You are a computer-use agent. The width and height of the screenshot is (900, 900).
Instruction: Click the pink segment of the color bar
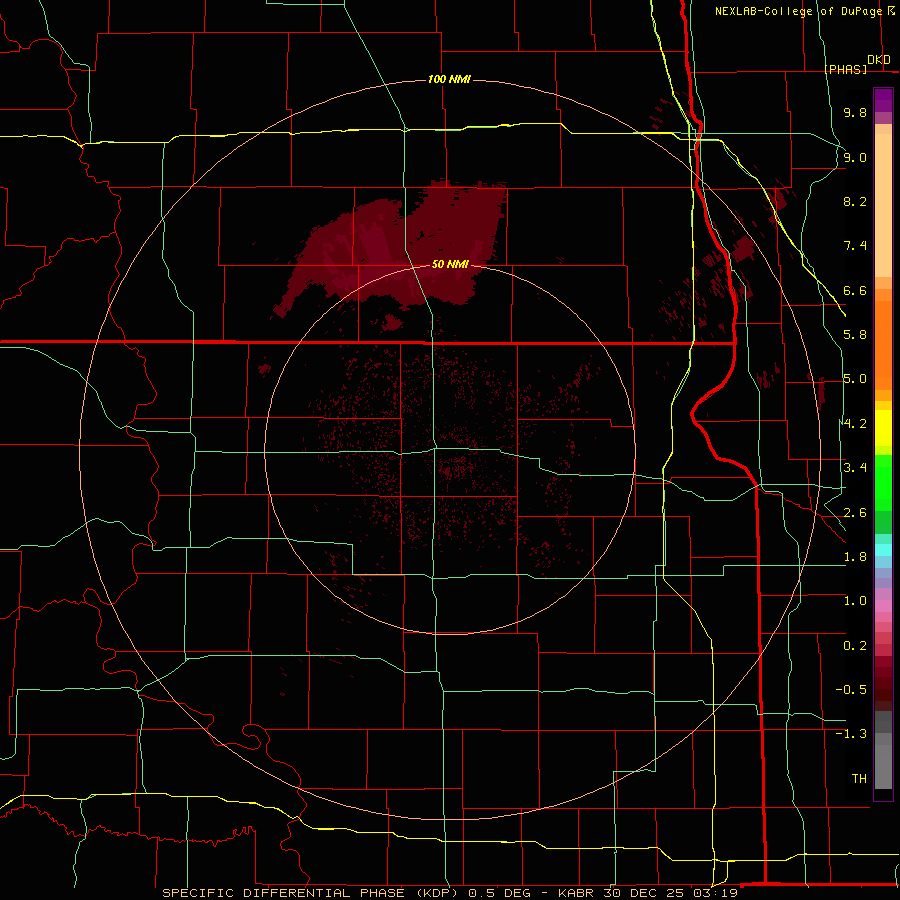click(883, 606)
